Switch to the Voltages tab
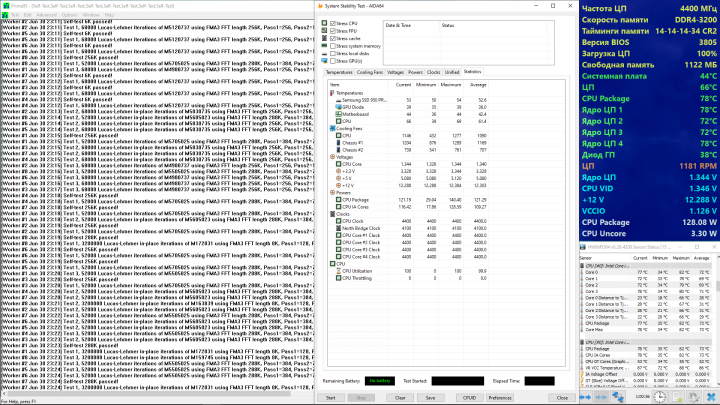Image resolution: width=720 pixels, height=405 pixels. pyautogui.click(x=395, y=72)
